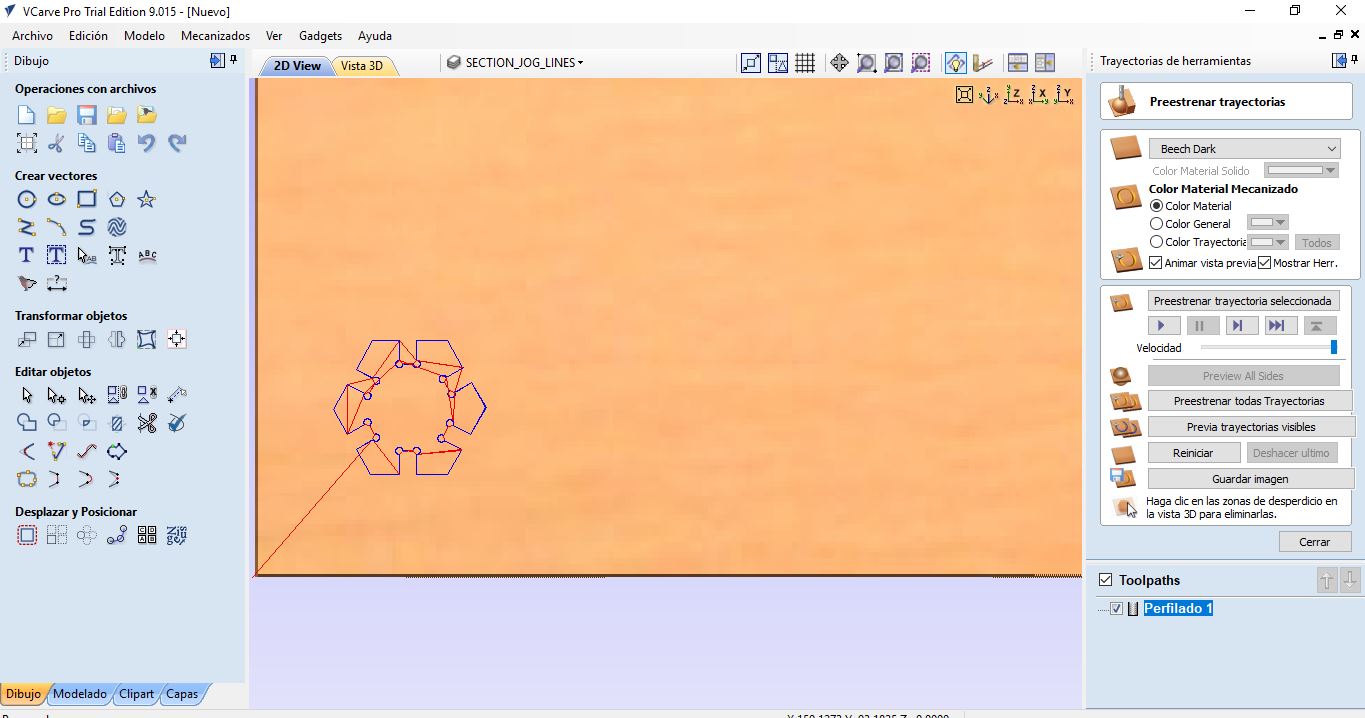Screen dimensions: 1365x718
Task: Select the Perfilado 1 toolpath entry
Action: pos(1178,608)
